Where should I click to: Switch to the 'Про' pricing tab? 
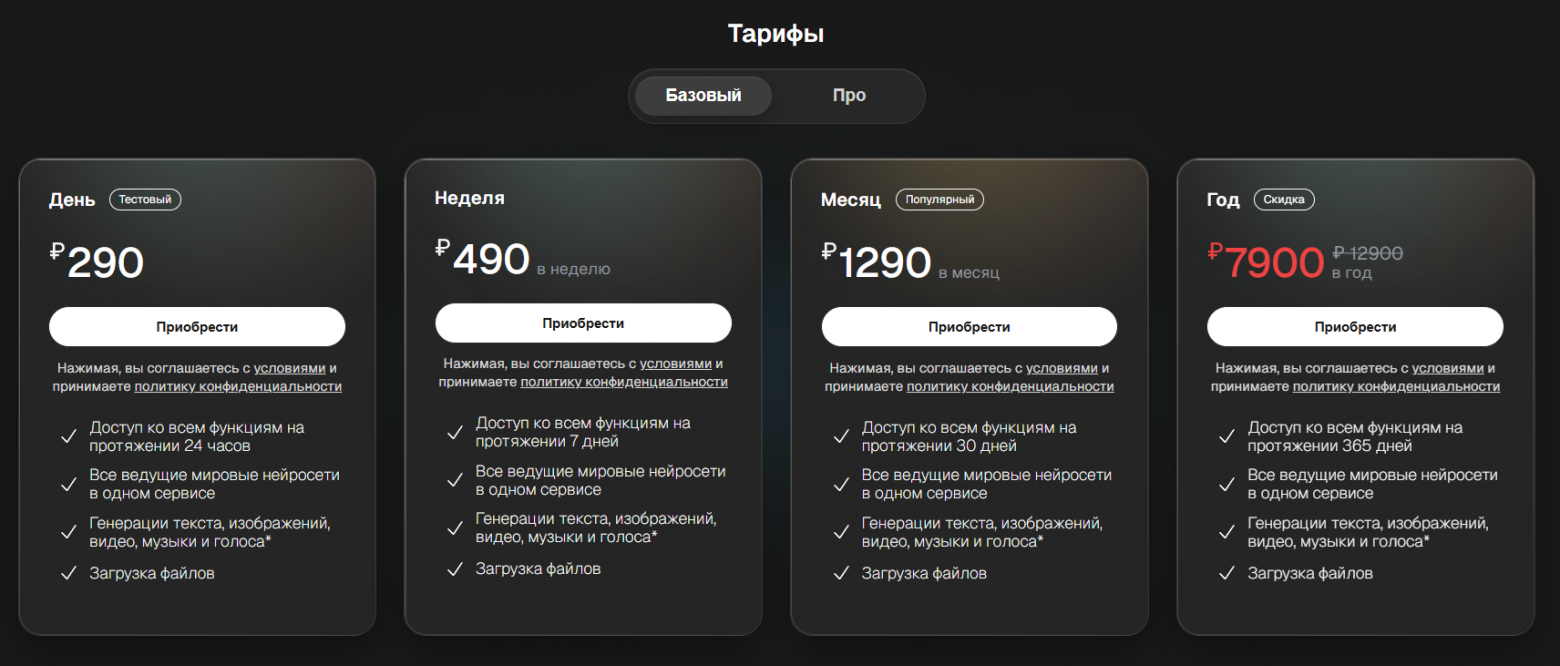point(848,95)
